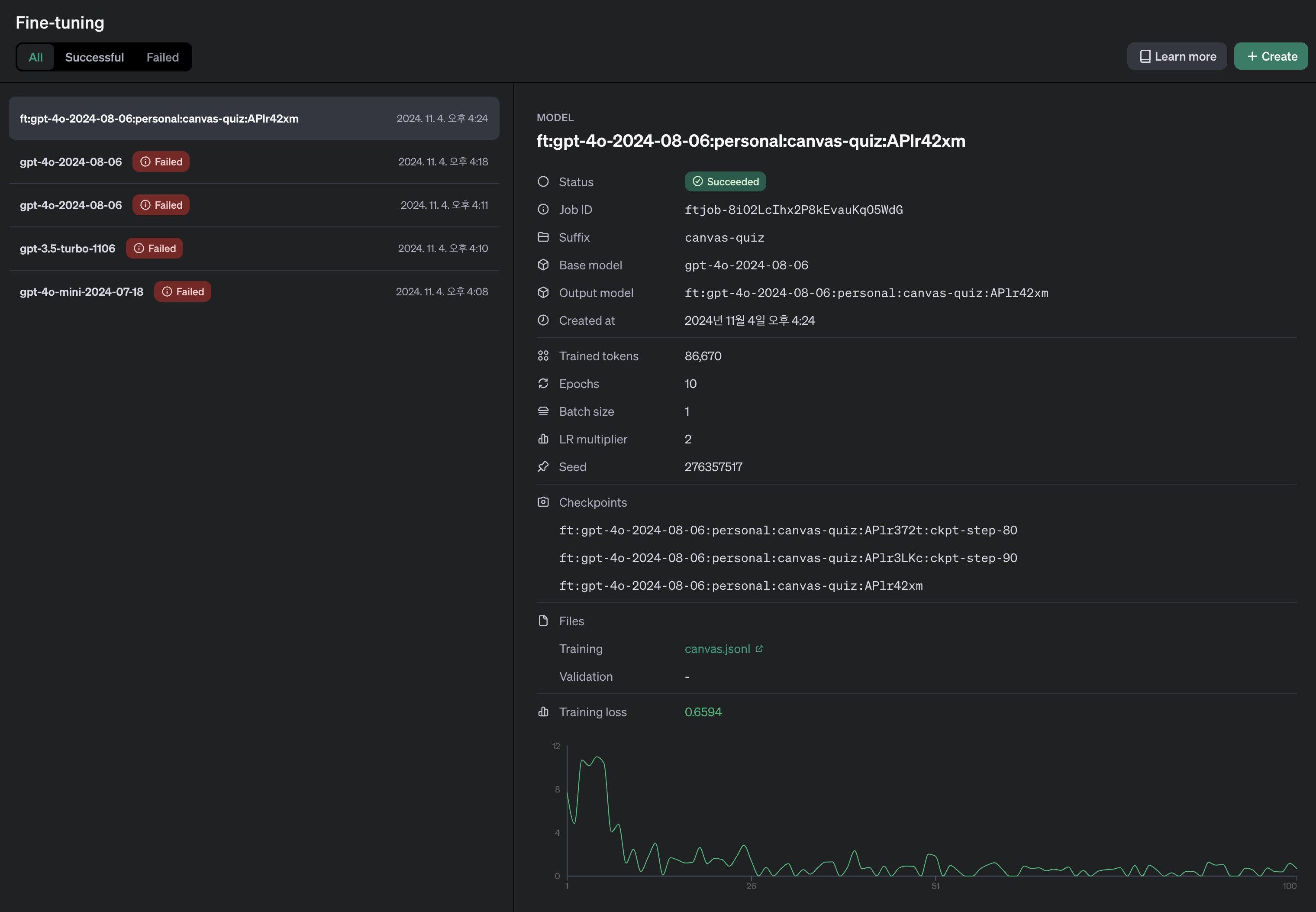The image size is (1316, 912).
Task: Click the Failed badge on gpt-3.5-turbo-1106
Action: tap(154, 249)
